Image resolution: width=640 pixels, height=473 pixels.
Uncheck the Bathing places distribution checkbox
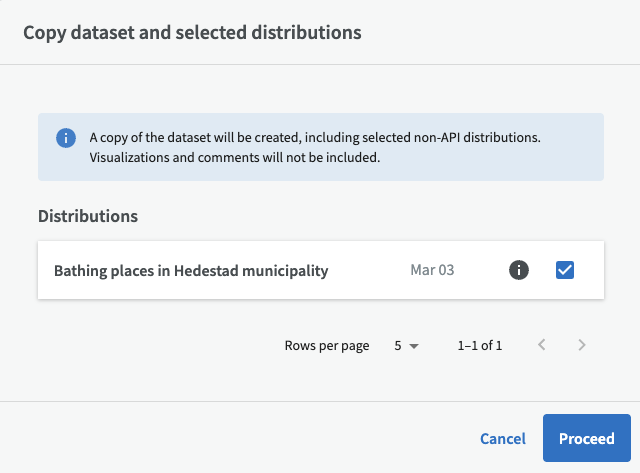[565, 270]
